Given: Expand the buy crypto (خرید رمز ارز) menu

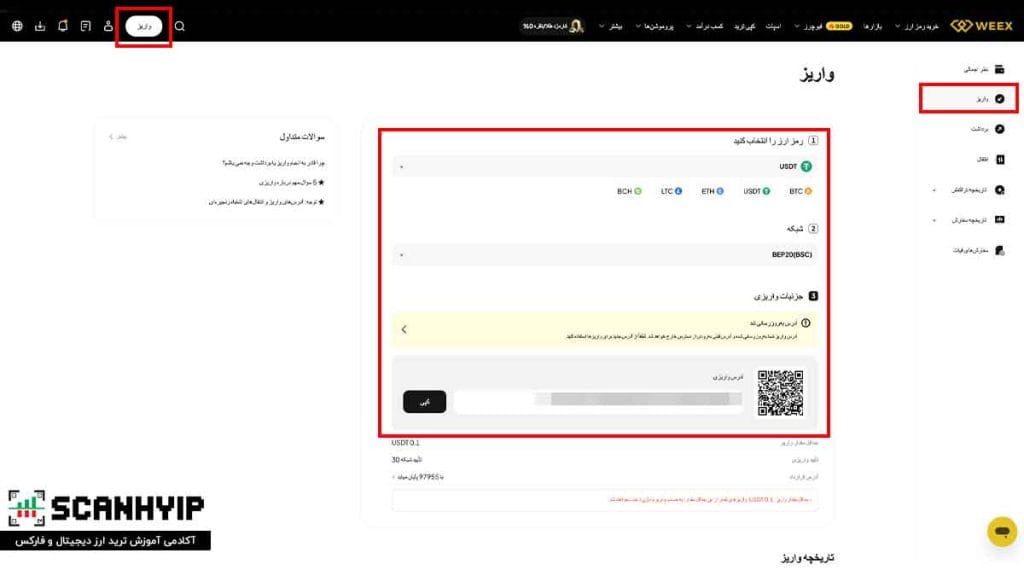Looking at the screenshot, I should [x=916, y=27].
